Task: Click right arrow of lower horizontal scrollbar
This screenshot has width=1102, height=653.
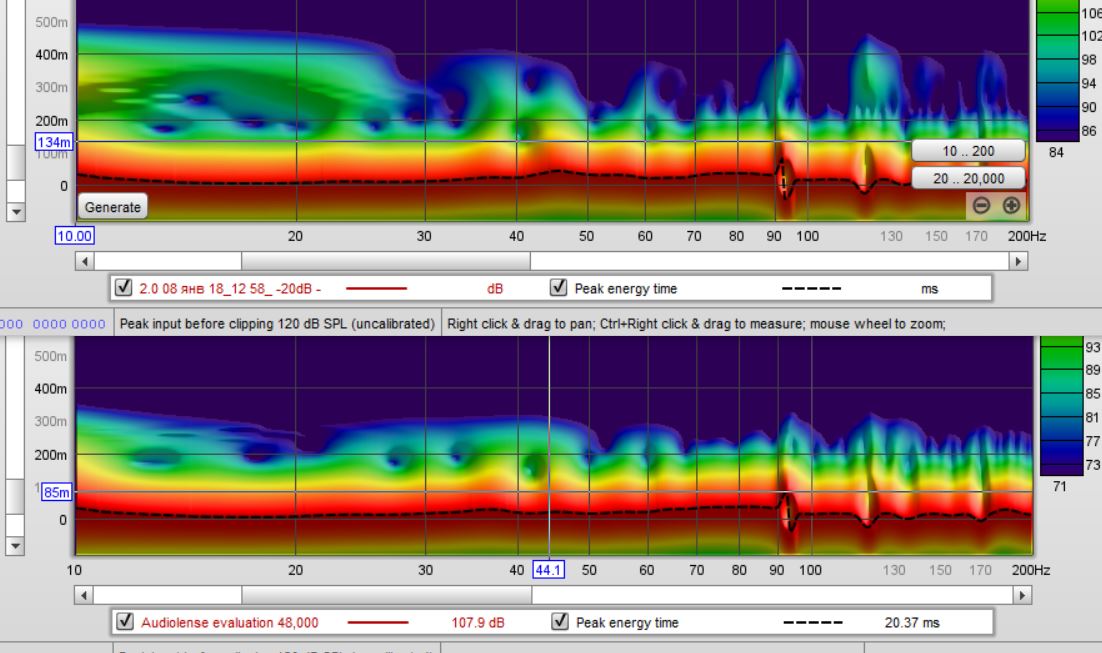Action: tap(1022, 595)
